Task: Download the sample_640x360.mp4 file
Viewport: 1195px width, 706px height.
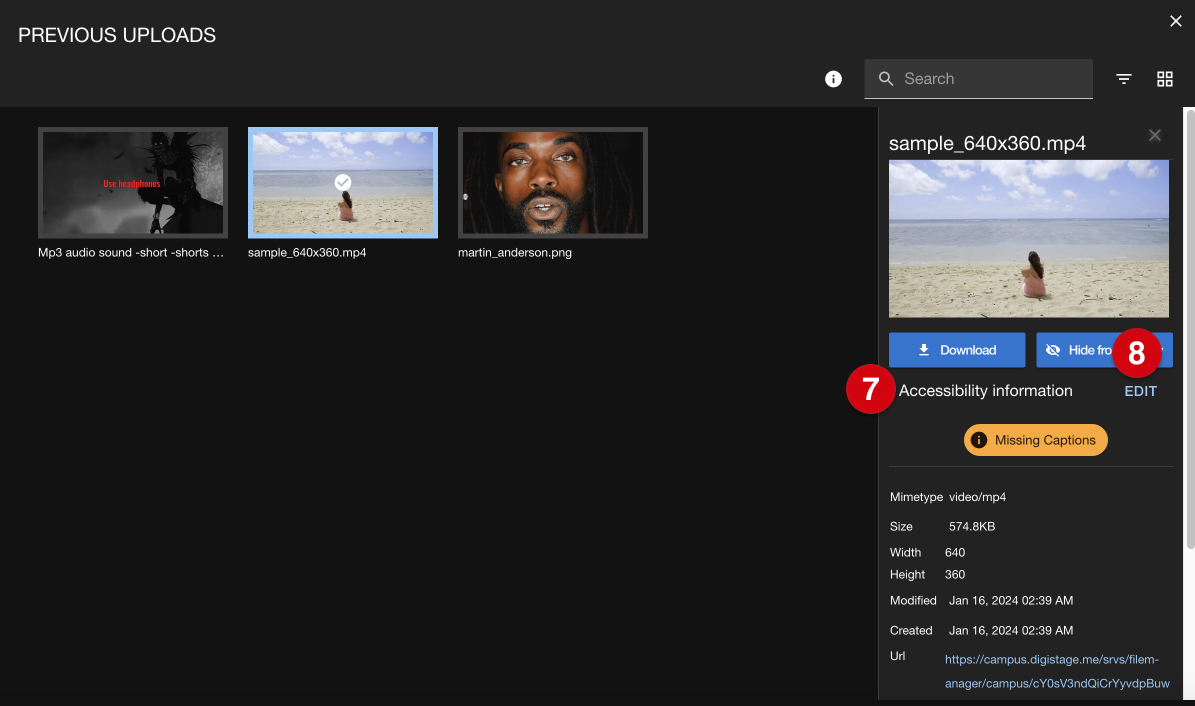Action: (957, 350)
